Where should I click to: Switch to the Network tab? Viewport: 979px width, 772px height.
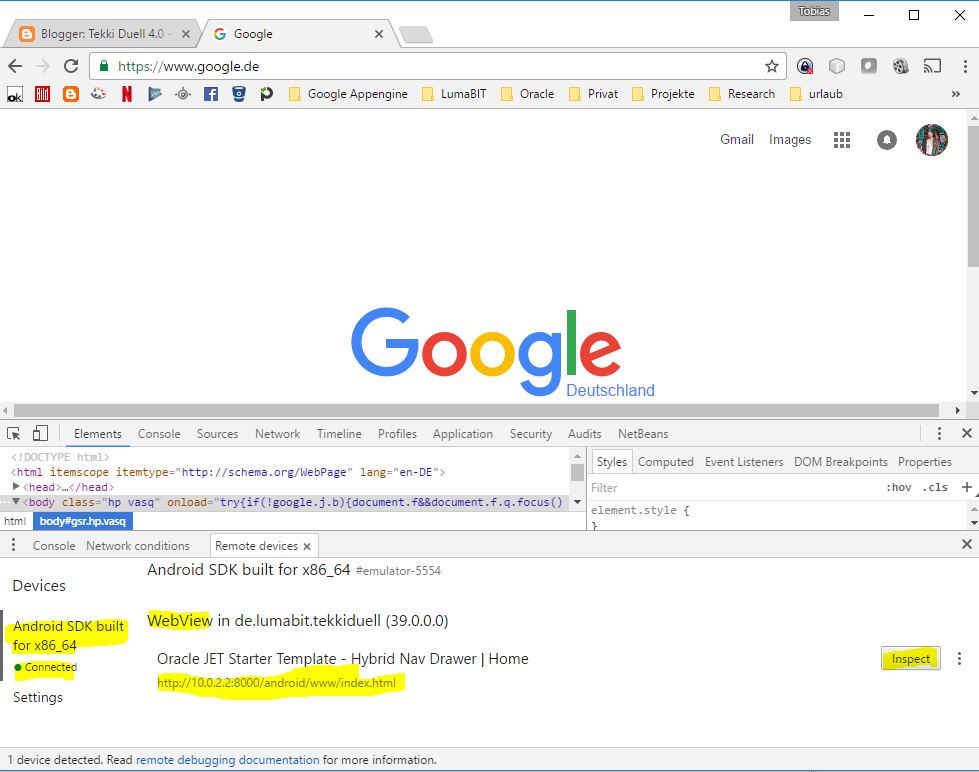click(277, 433)
